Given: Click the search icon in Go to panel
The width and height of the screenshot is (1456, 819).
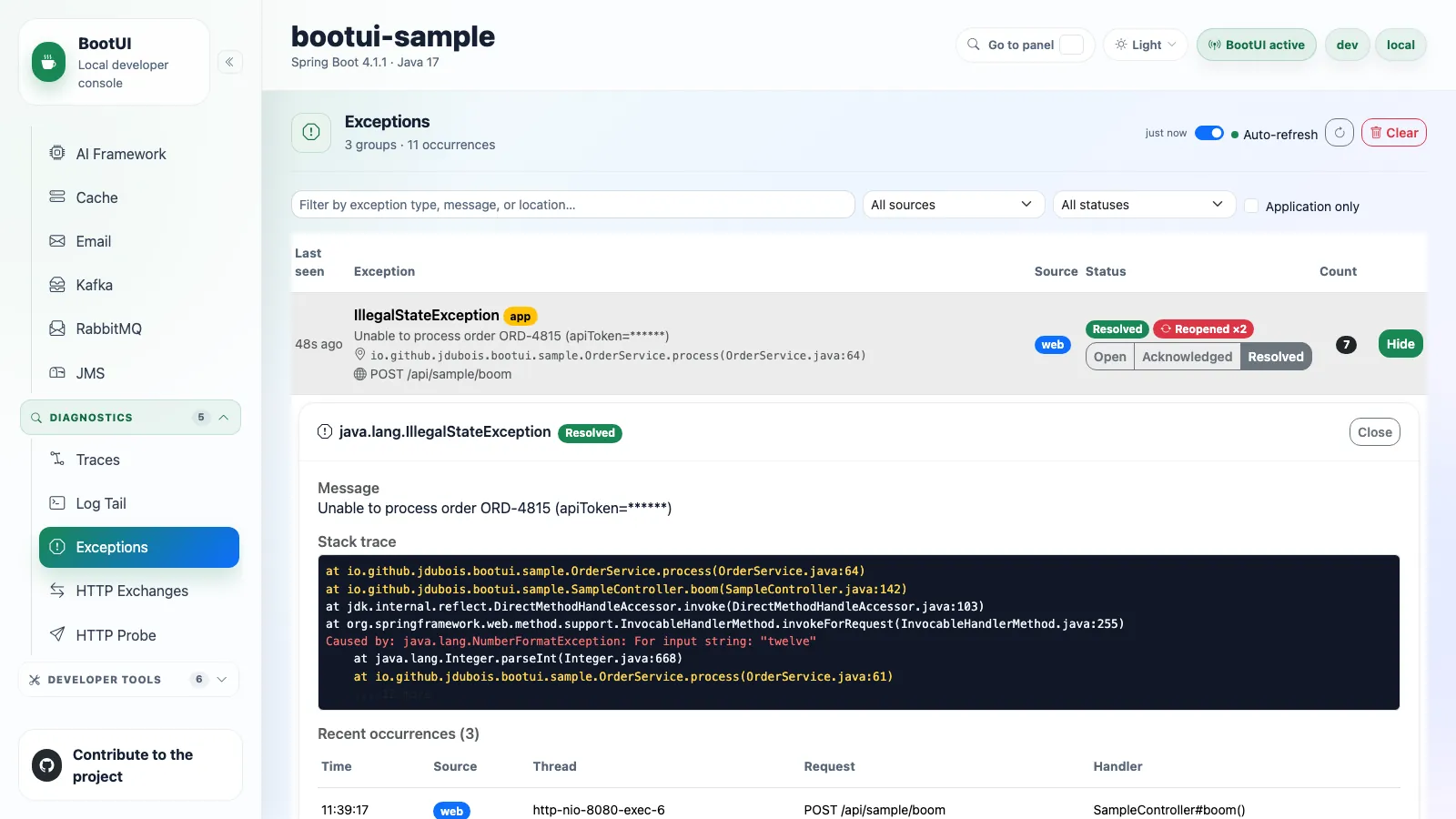Looking at the screenshot, I should 974,44.
